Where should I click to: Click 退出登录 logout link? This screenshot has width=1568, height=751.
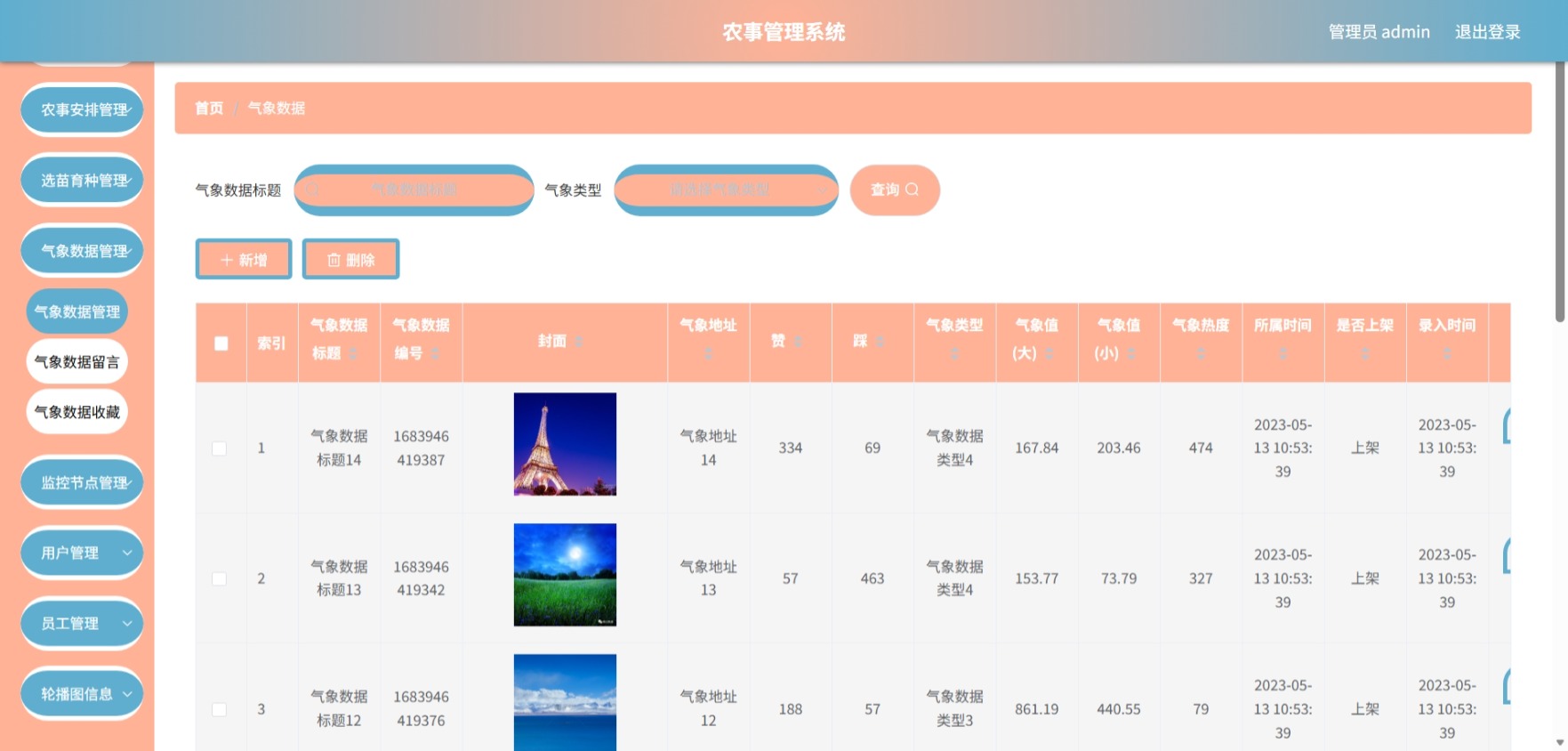coord(1487,32)
